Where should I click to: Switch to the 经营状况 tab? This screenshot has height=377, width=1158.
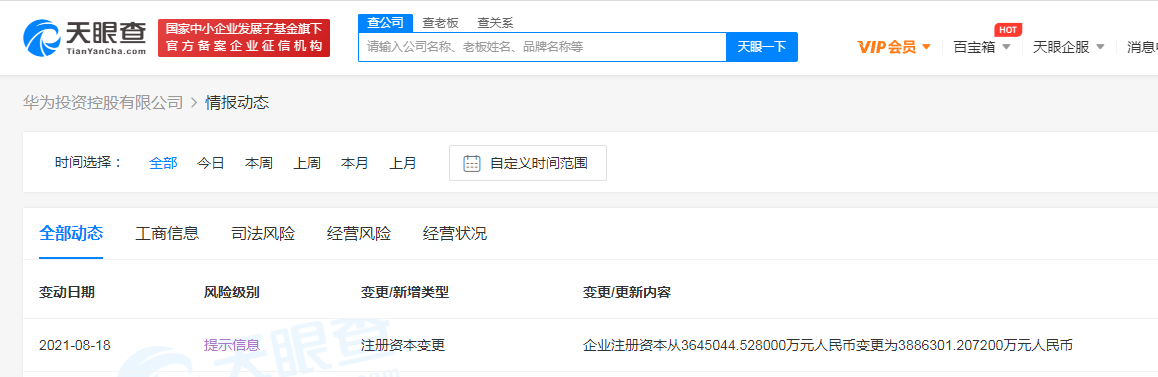pyautogui.click(x=455, y=234)
